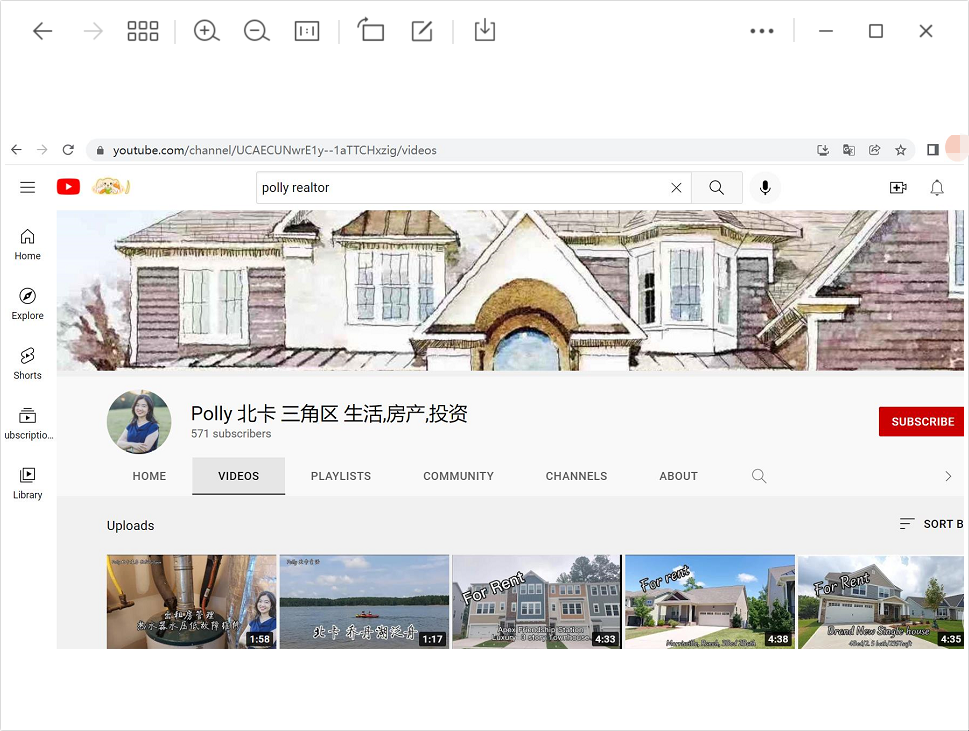Click the YouTube microphone voice search
Image resolution: width=969 pixels, height=731 pixels.
click(765, 187)
